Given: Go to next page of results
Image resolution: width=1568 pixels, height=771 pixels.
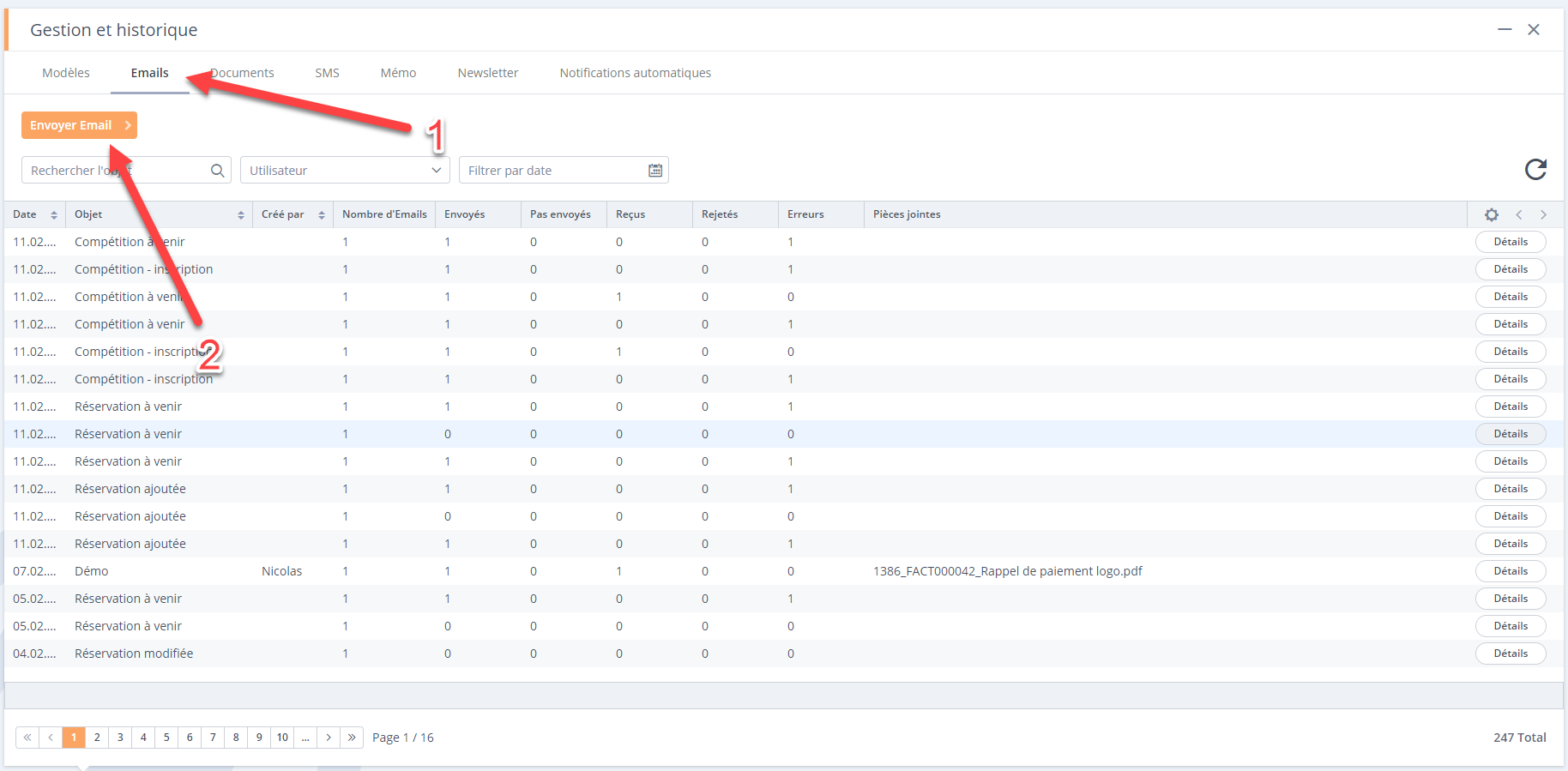Looking at the screenshot, I should click(329, 738).
